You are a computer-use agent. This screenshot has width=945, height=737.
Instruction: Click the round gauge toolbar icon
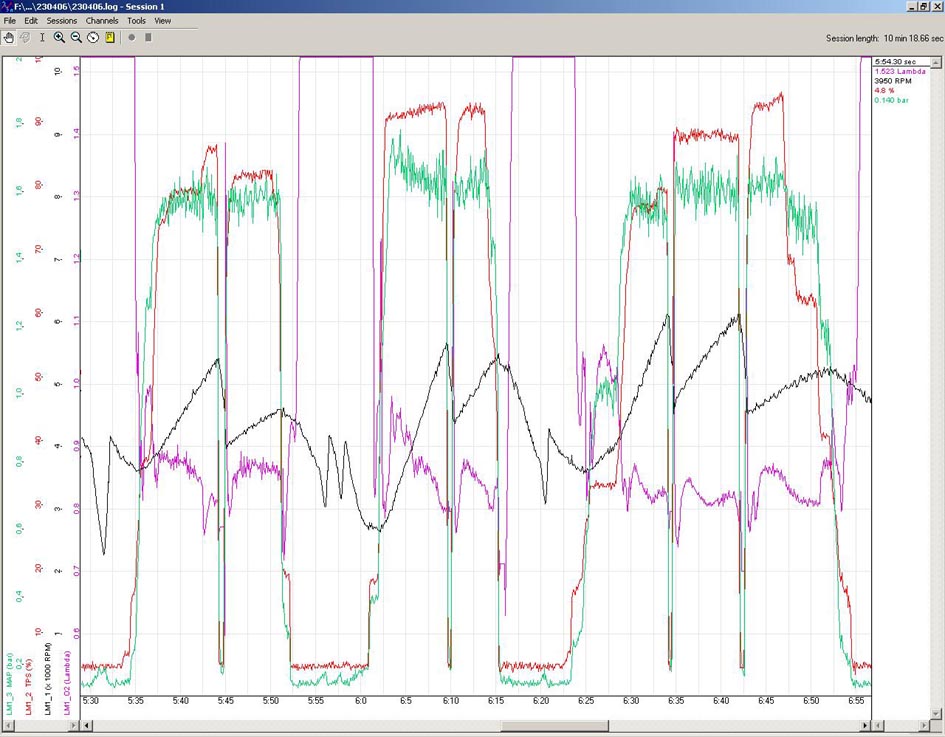pos(93,37)
